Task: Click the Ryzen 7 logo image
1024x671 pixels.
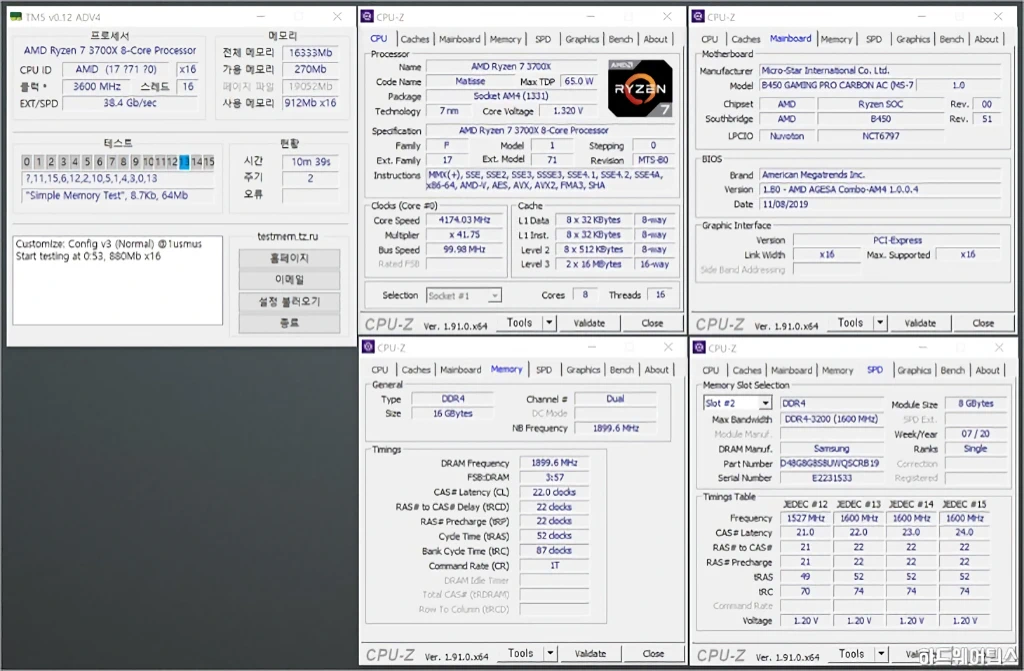Action: 640,88
